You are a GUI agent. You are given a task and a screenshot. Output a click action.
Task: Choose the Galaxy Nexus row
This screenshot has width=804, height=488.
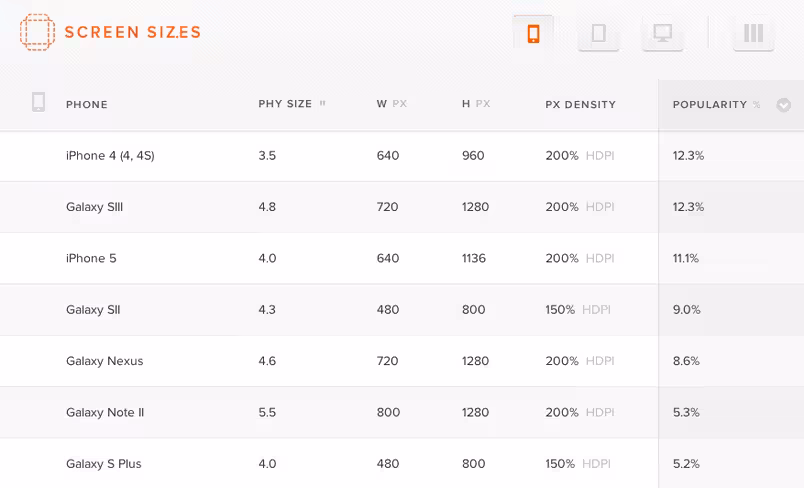click(x=402, y=361)
